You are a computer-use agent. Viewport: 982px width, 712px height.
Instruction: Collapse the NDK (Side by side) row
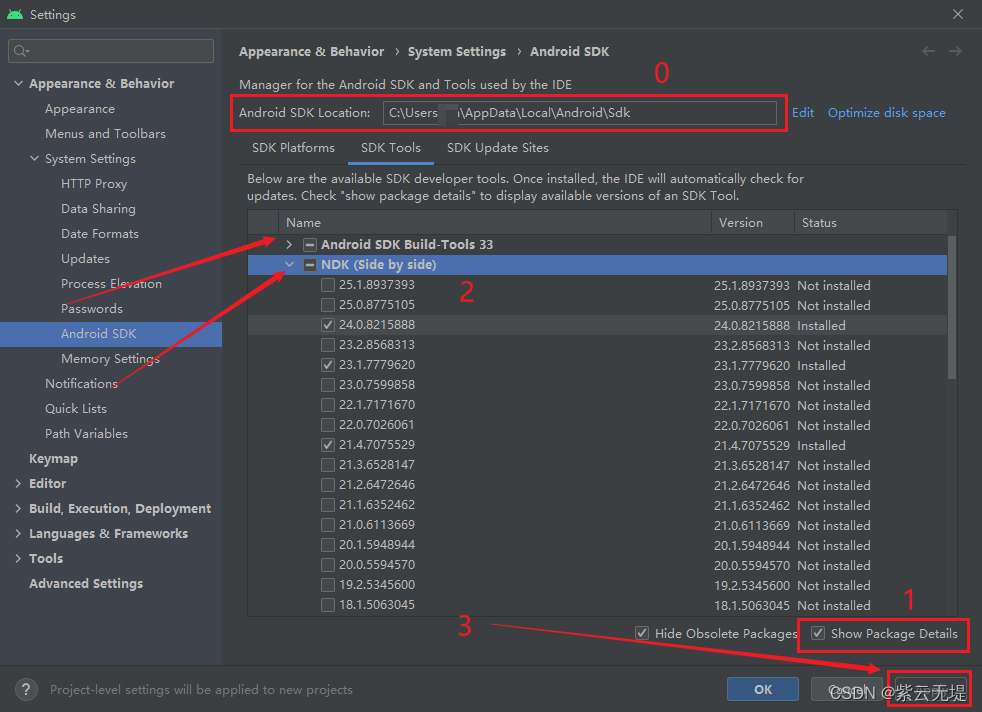pos(289,265)
